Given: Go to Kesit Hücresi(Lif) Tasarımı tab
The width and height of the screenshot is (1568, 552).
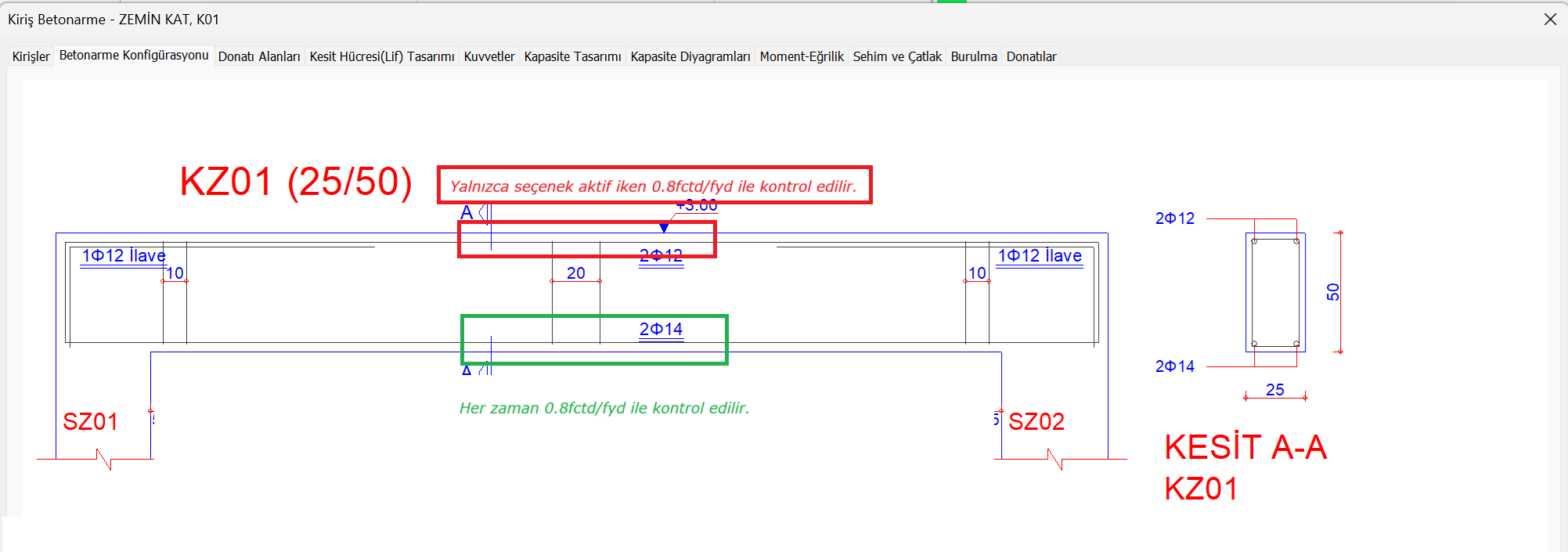Looking at the screenshot, I should 382,56.
